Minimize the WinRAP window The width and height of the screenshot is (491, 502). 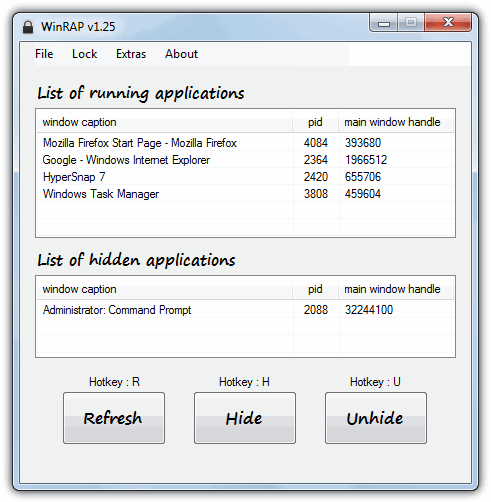click(384, 23)
